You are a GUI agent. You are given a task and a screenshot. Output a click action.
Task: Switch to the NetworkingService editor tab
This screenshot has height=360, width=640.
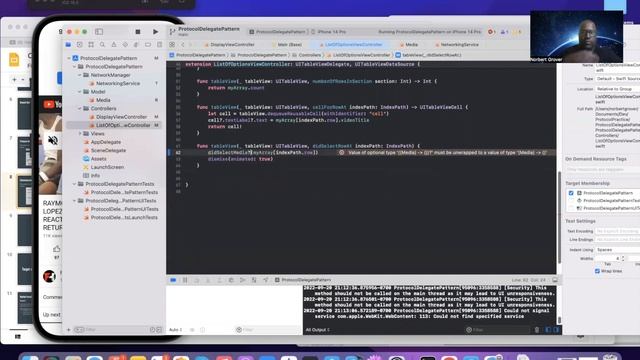click(x=457, y=44)
